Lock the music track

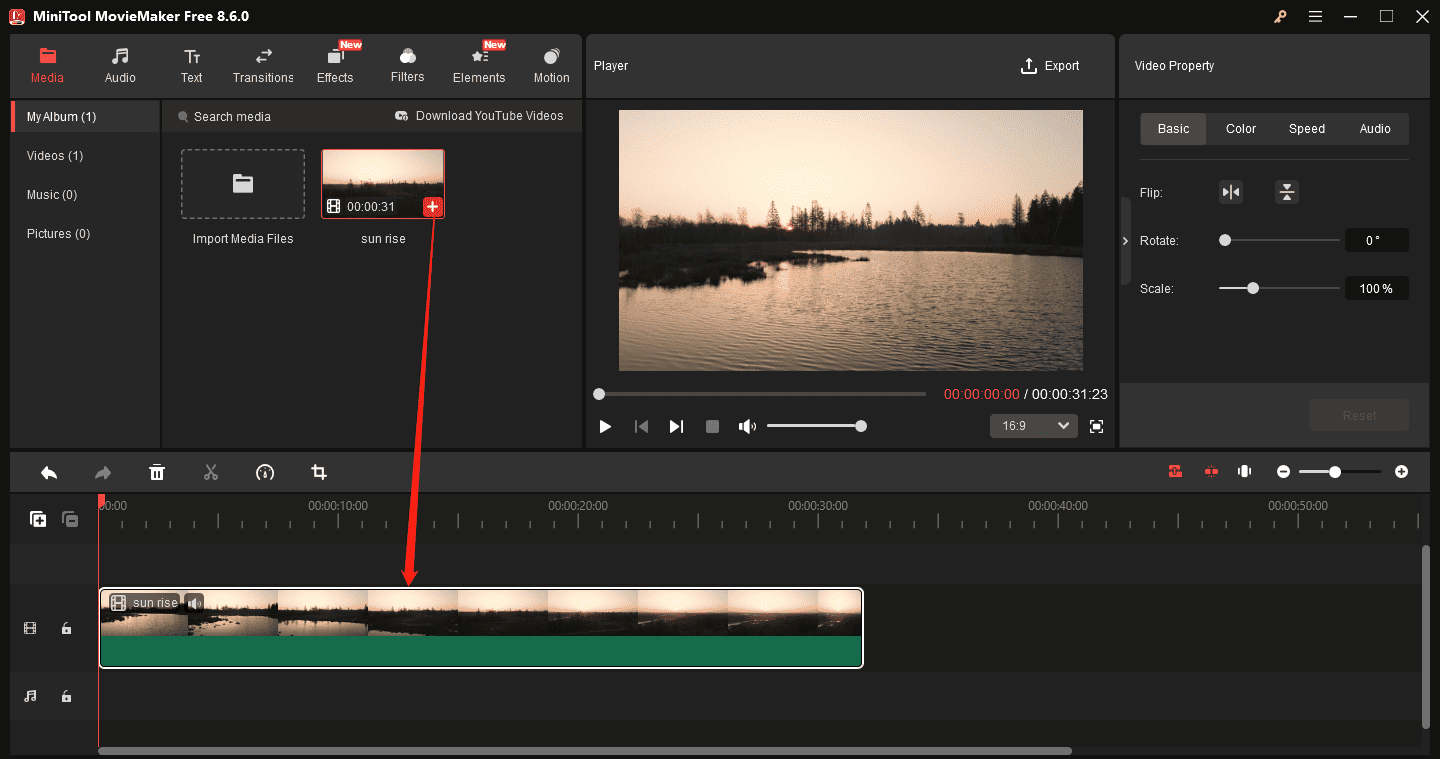[x=66, y=696]
